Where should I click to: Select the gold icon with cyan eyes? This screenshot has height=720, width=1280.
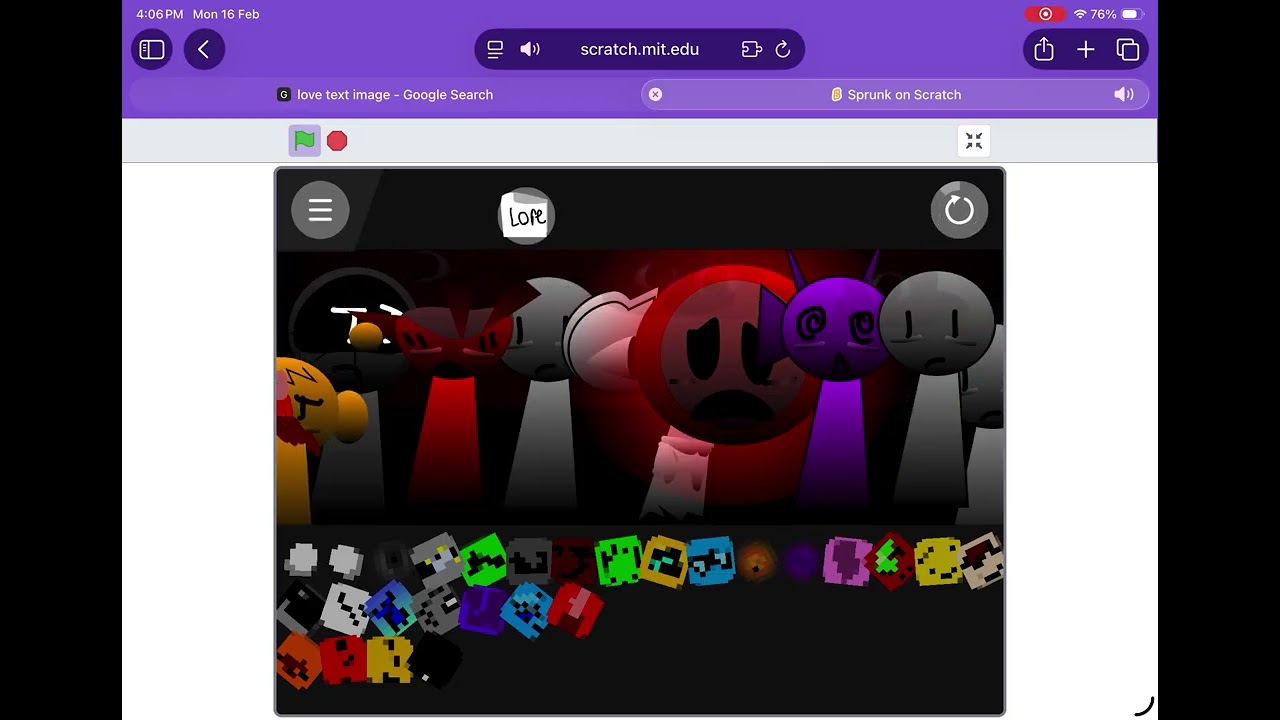664,561
